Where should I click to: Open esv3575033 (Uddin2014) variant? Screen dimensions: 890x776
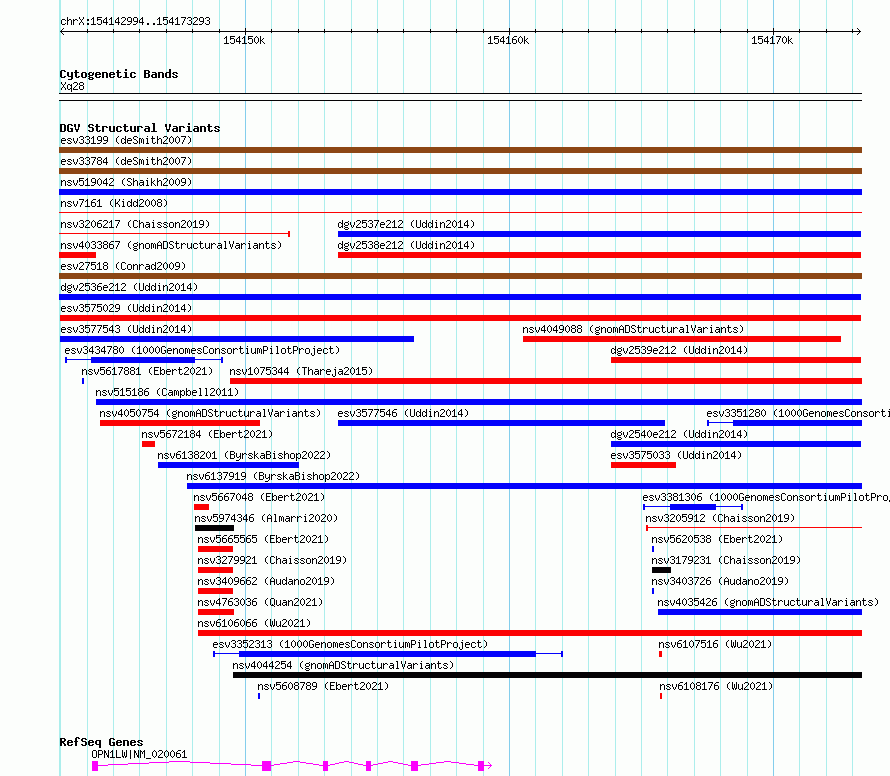(x=677, y=455)
